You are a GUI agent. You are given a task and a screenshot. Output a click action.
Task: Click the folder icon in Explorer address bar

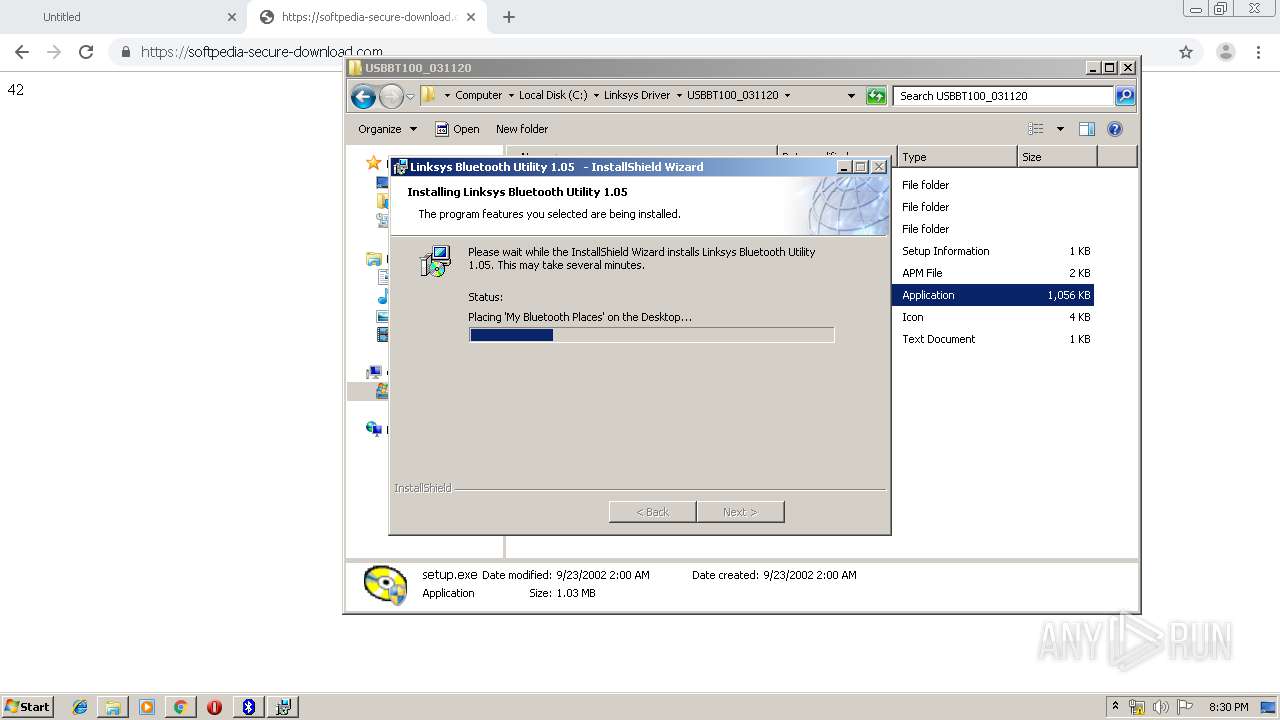tap(429, 95)
